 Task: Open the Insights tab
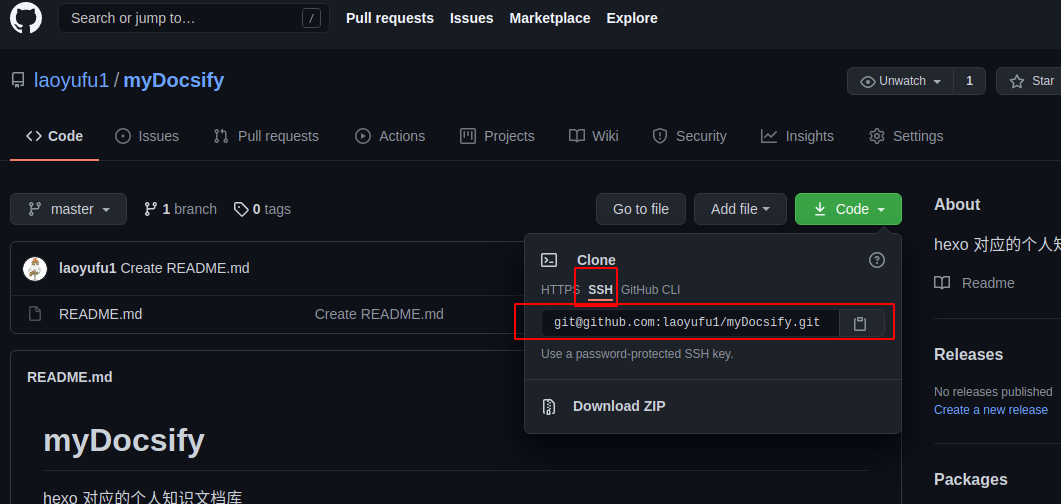coord(797,136)
